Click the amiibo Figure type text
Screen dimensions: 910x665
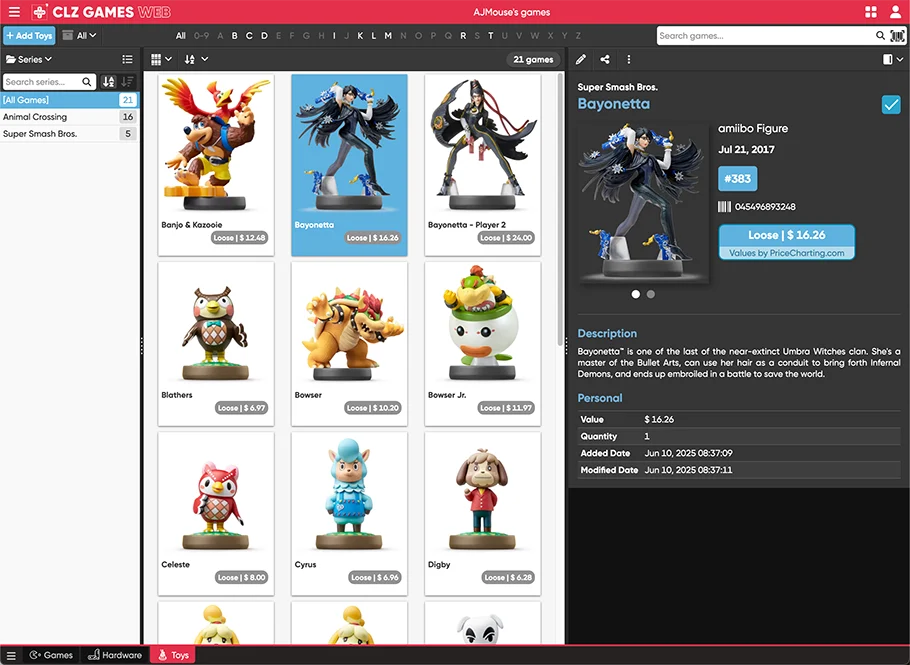pos(753,129)
